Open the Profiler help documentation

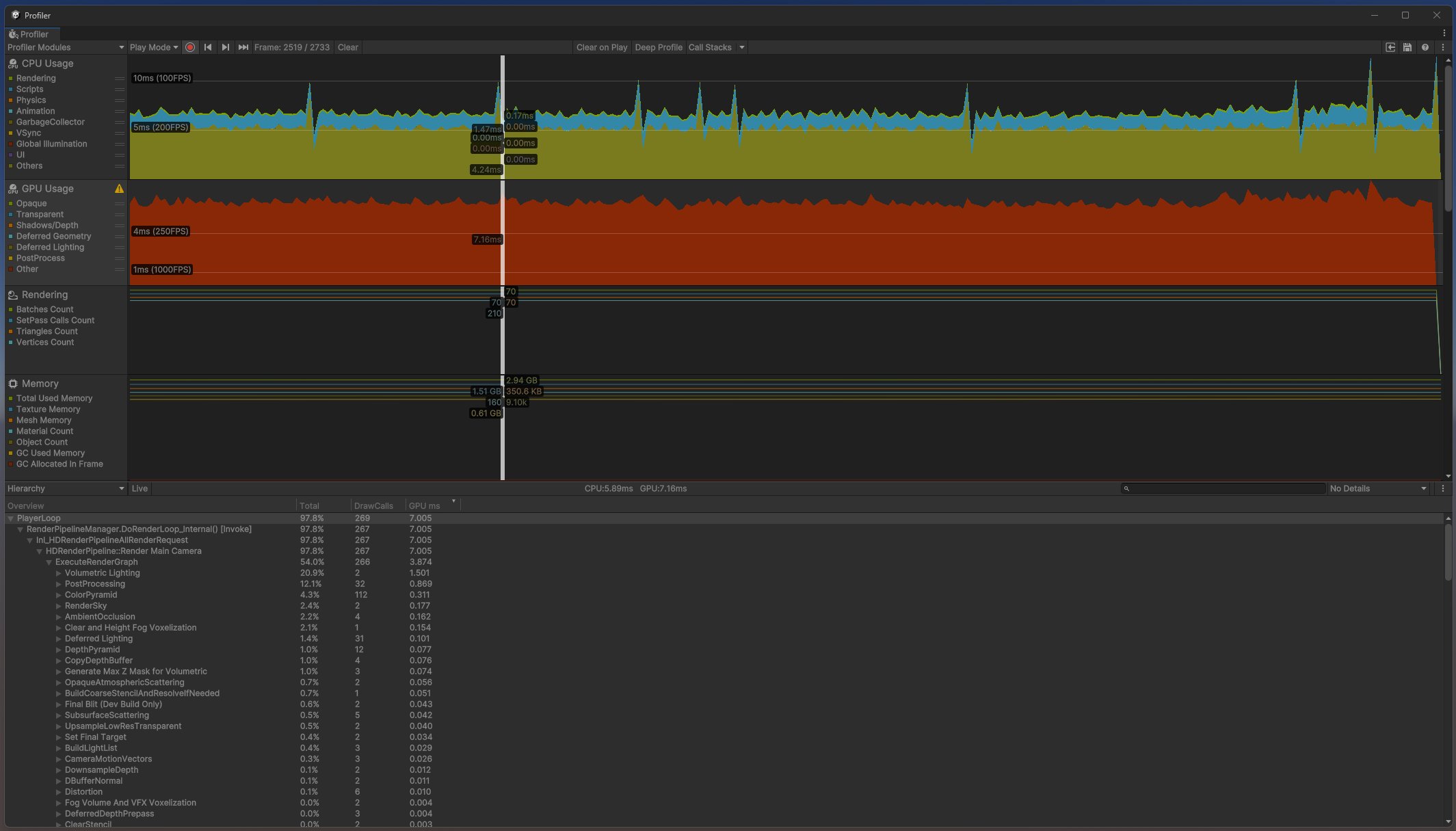tap(1426, 47)
